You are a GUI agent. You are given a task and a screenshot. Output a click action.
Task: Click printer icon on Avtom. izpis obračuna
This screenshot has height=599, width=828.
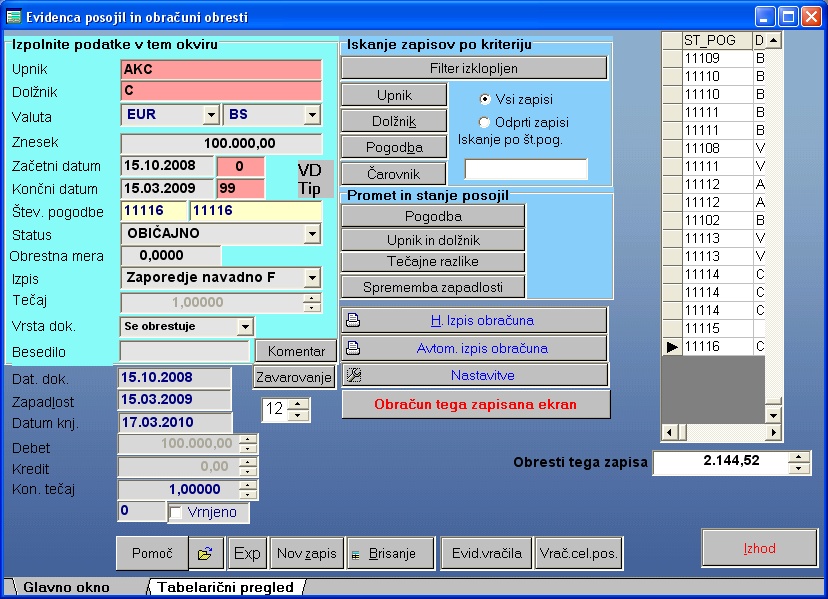(x=353, y=348)
